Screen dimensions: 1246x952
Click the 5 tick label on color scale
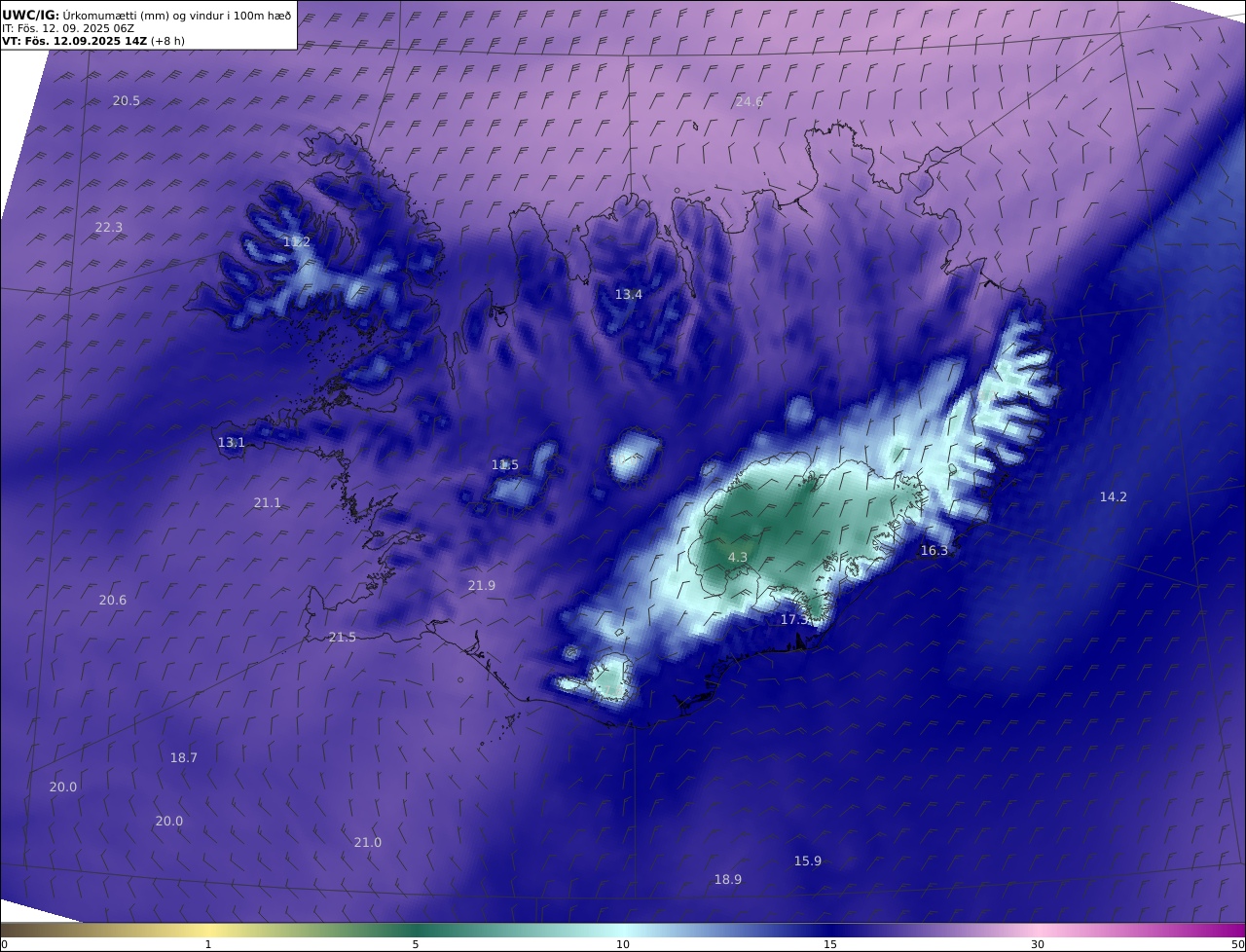tap(416, 945)
